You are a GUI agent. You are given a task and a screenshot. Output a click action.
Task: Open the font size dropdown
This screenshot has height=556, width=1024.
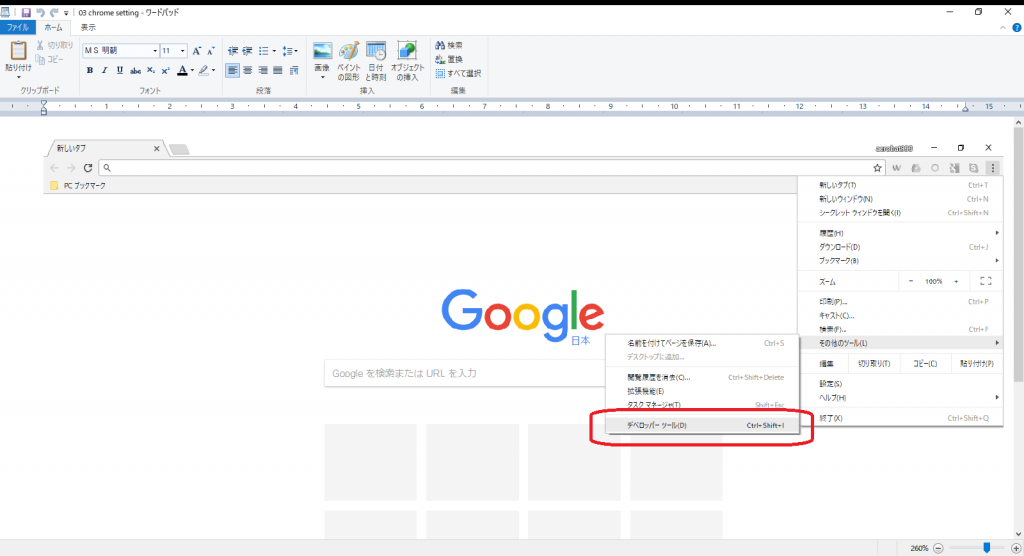(182, 51)
